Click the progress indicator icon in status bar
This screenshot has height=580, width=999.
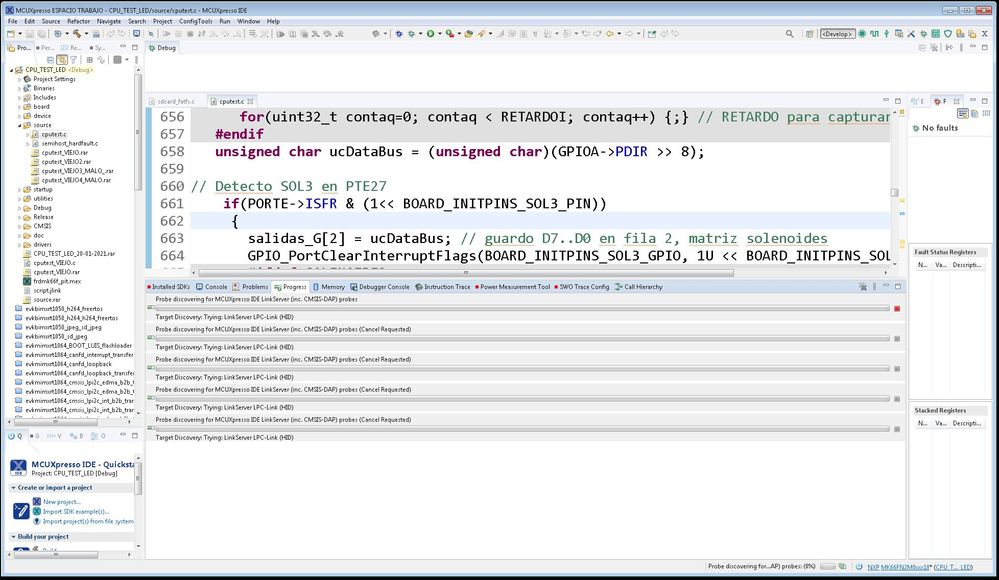pos(842,566)
